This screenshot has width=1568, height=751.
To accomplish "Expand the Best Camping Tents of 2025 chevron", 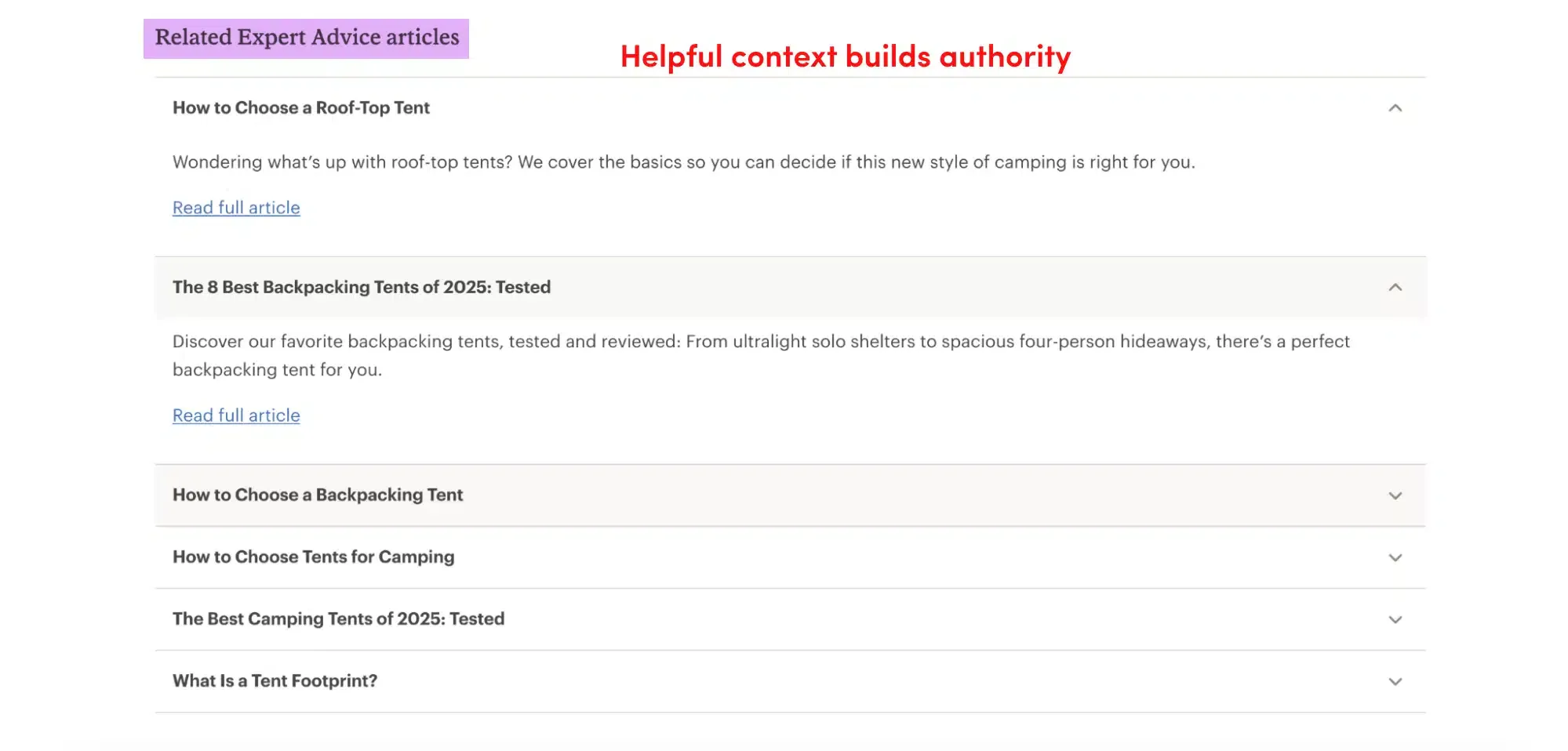I will point(1395,619).
